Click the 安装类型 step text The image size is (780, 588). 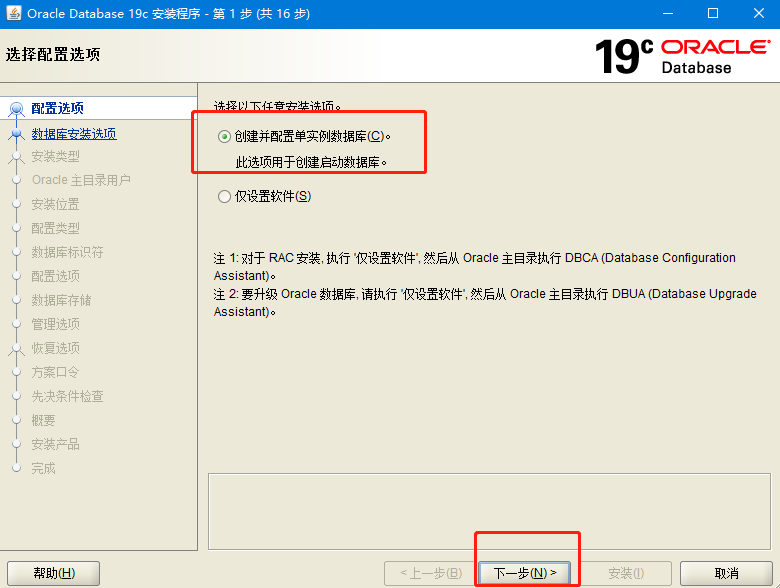pyautogui.click(x=55, y=156)
